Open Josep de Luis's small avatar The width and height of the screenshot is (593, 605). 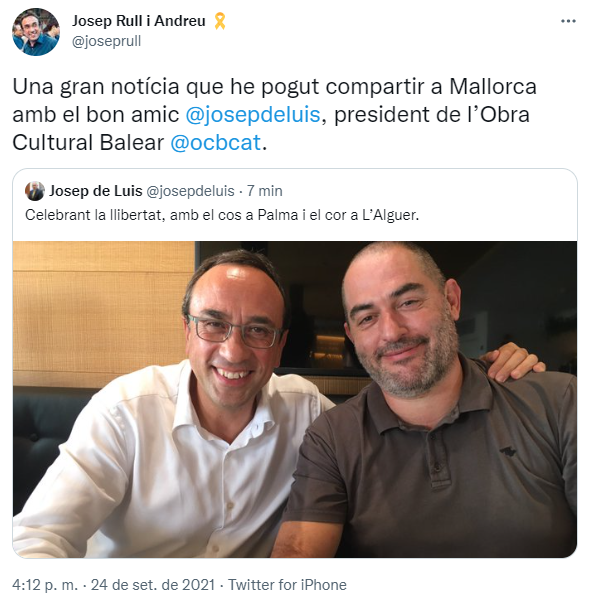pyautogui.click(x=35, y=191)
